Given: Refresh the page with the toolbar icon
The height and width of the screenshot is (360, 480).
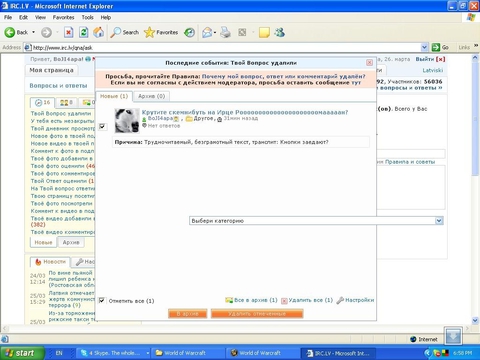Looking at the screenshot, I should coord(83,32).
